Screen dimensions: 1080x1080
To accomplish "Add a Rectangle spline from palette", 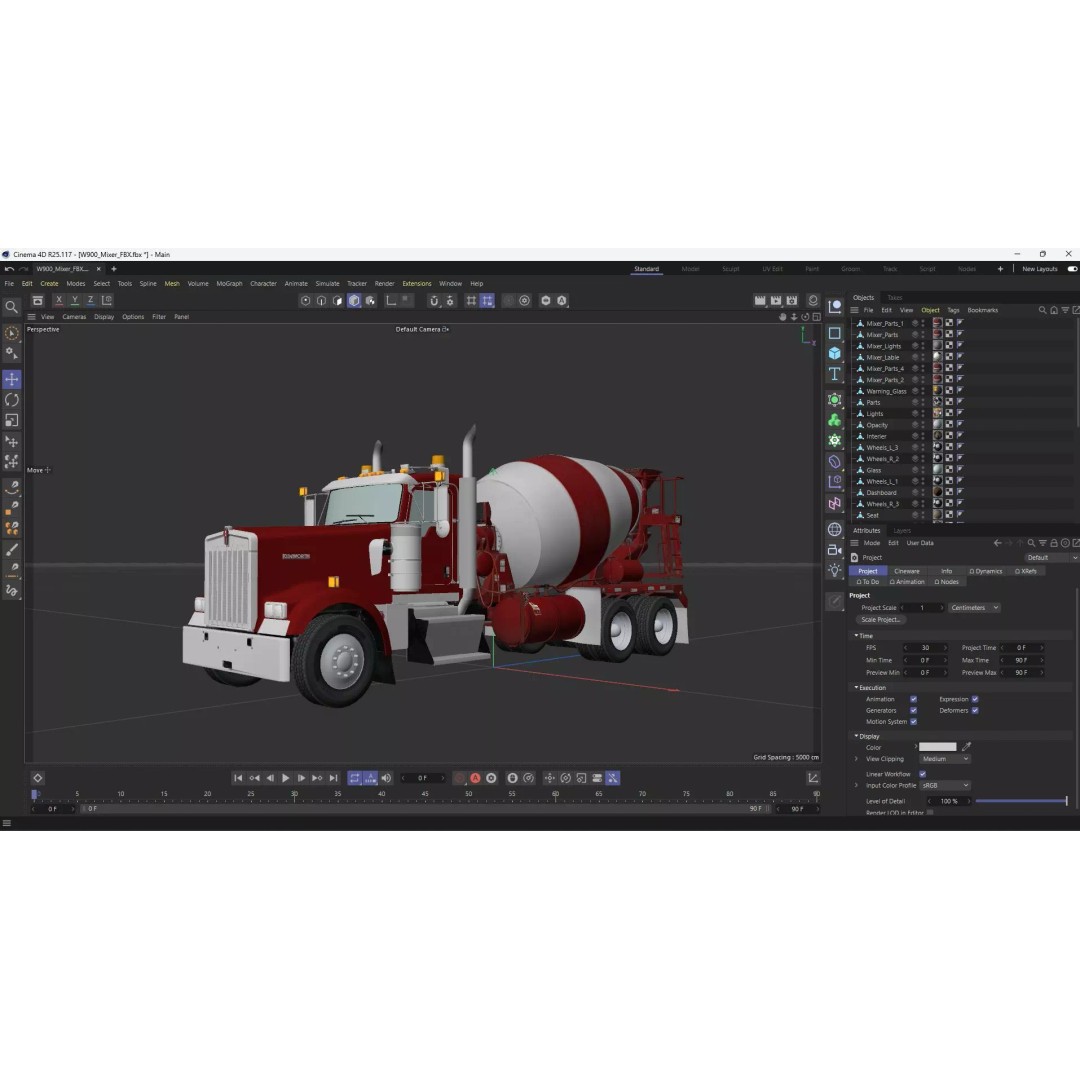I will point(835,333).
